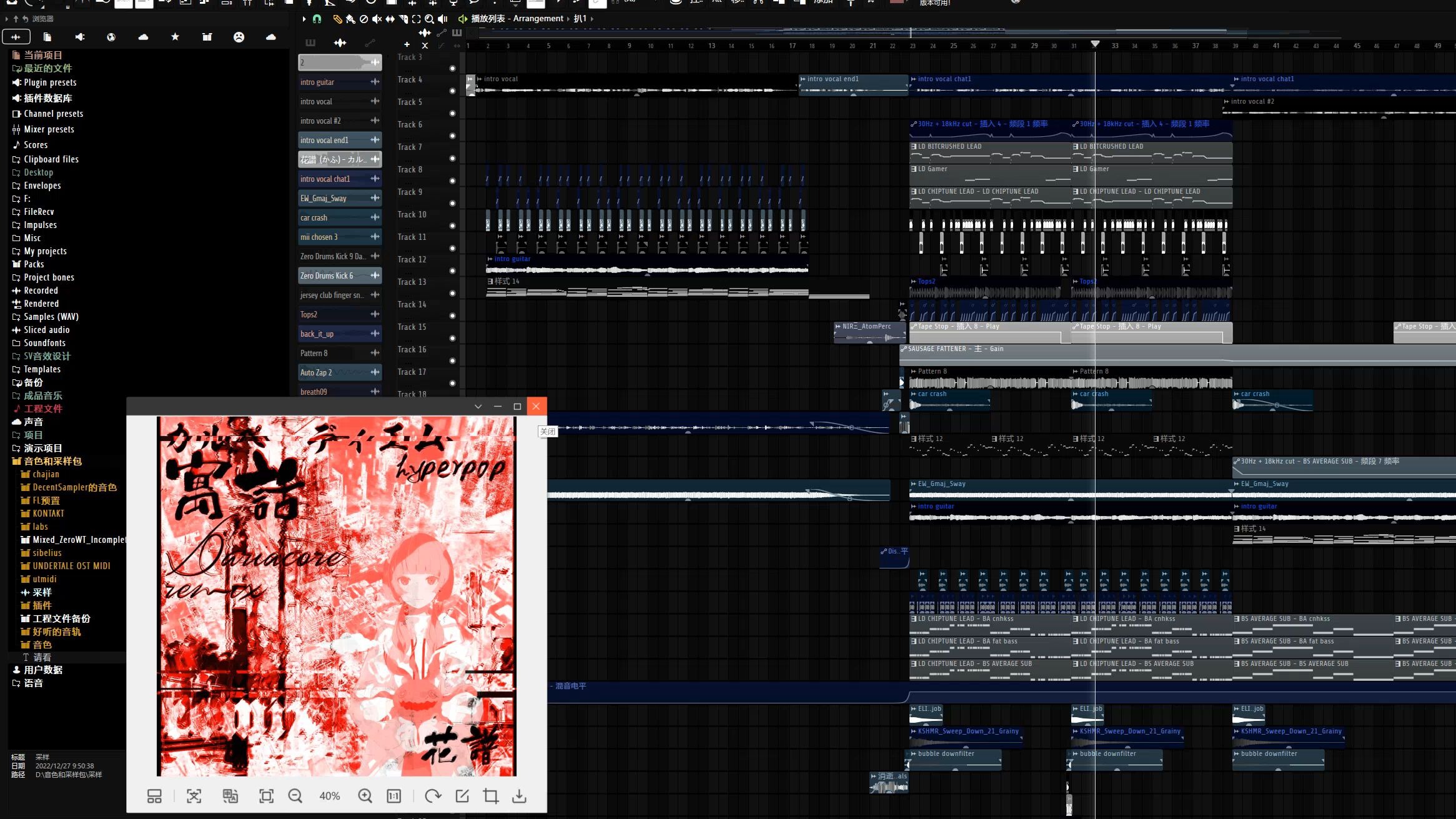This screenshot has height=819, width=1456.
Task: Open the Recorded folder in browser
Action: click(x=35, y=290)
